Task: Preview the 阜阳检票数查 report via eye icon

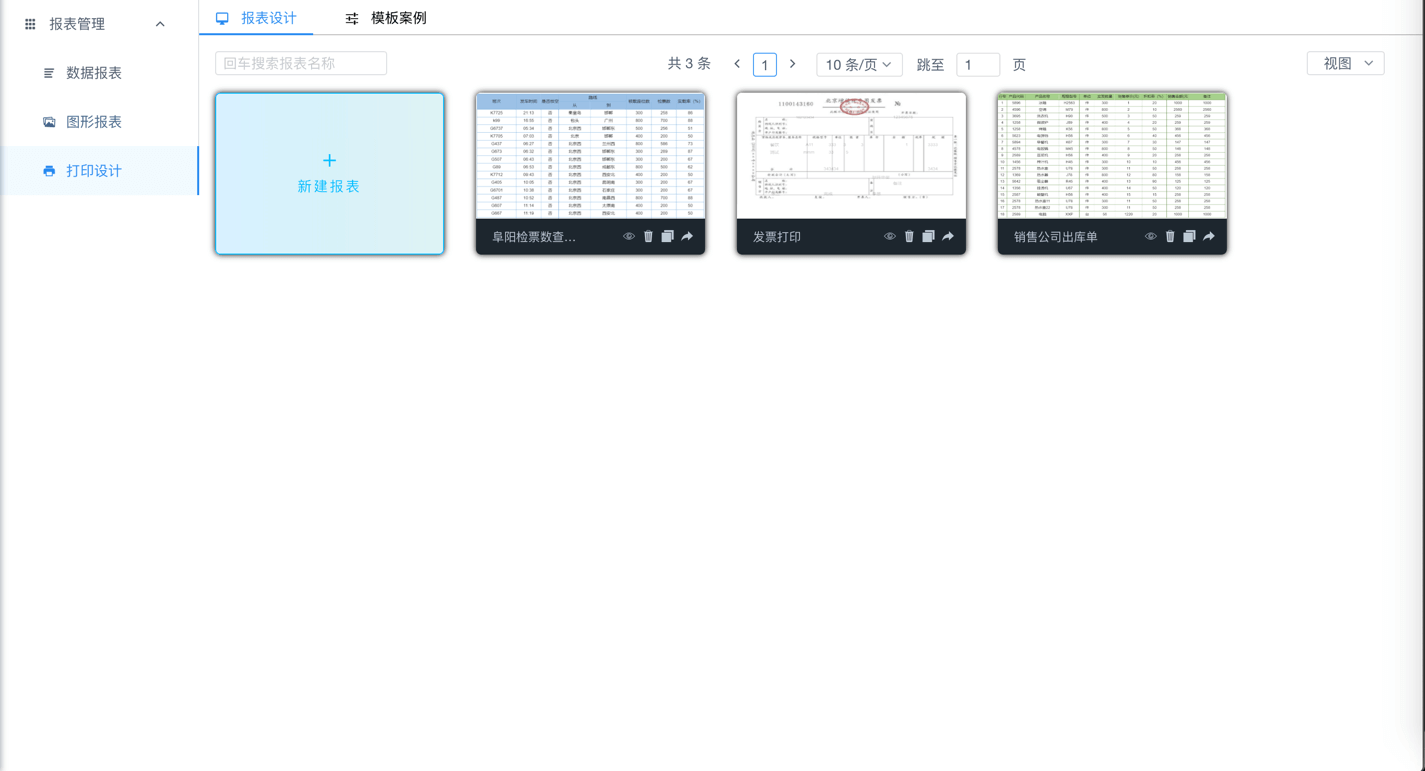Action: coord(629,237)
